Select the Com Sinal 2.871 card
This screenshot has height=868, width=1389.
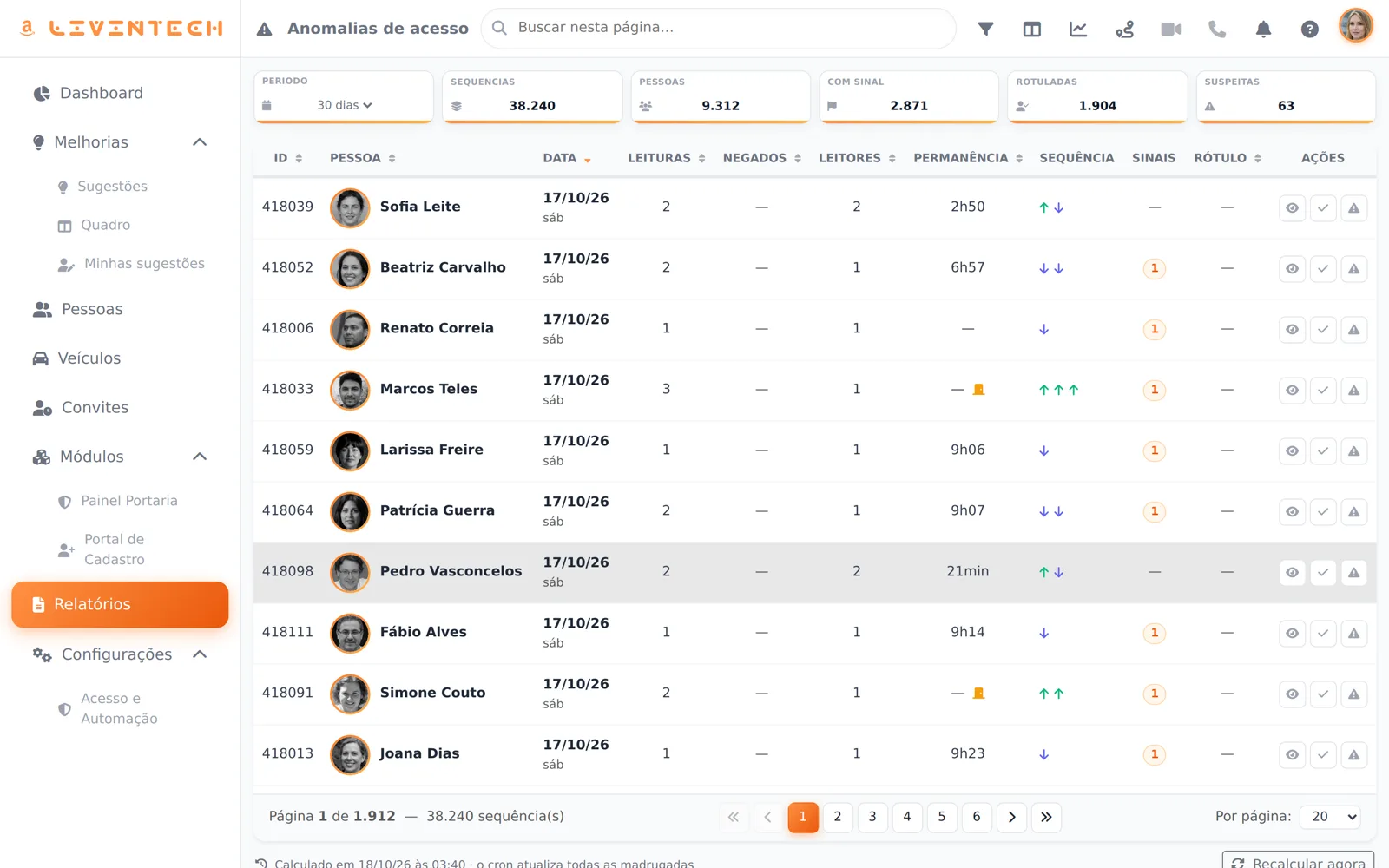(x=909, y=96)
